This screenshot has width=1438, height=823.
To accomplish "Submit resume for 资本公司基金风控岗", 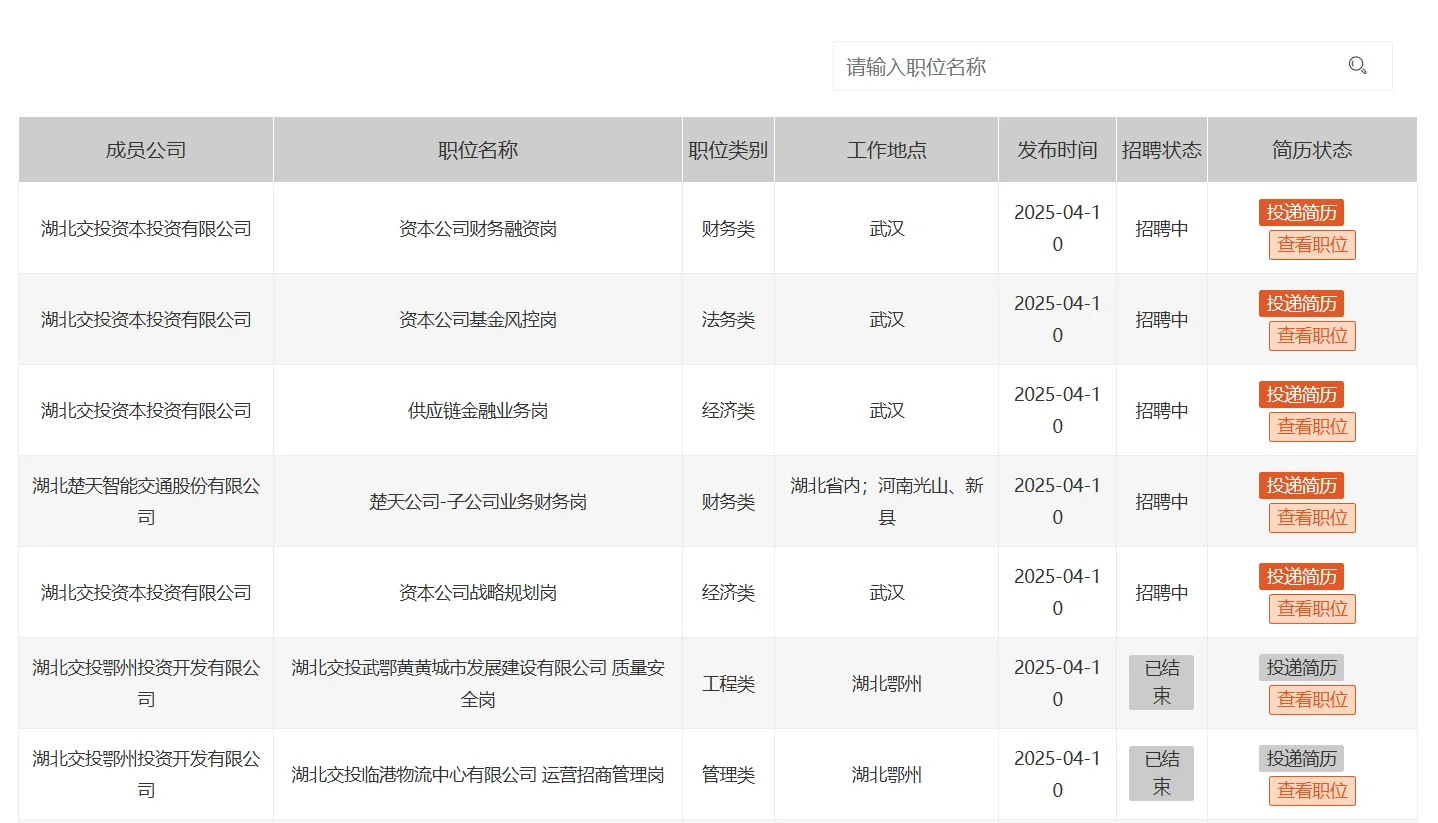I will point(1301,303).
